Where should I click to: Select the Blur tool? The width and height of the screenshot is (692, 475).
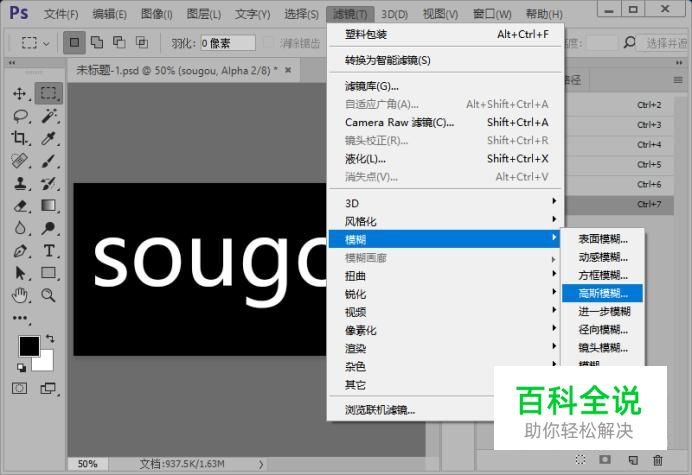[x=20, y=228]
